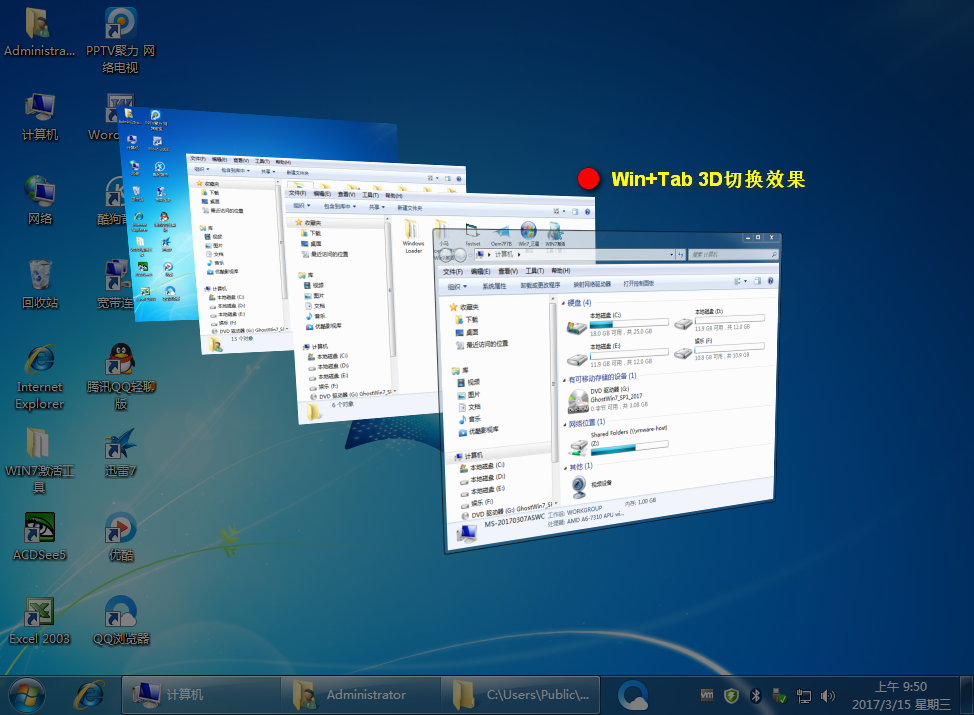Click the network connection tray icon
Screen dimensions: 974x715
coord(804,696)
